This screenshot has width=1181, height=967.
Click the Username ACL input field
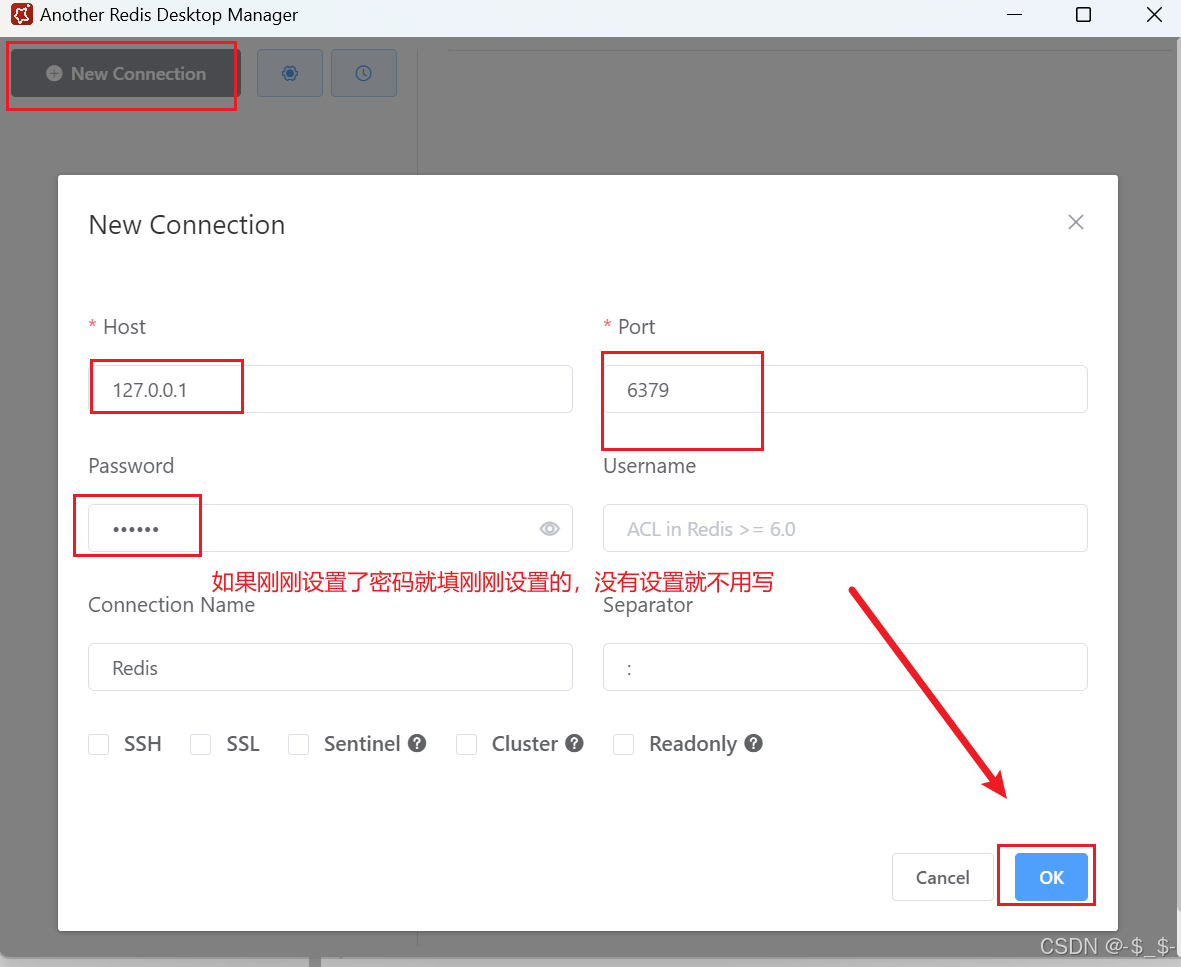pyautogui.click(x=845, y=529)
